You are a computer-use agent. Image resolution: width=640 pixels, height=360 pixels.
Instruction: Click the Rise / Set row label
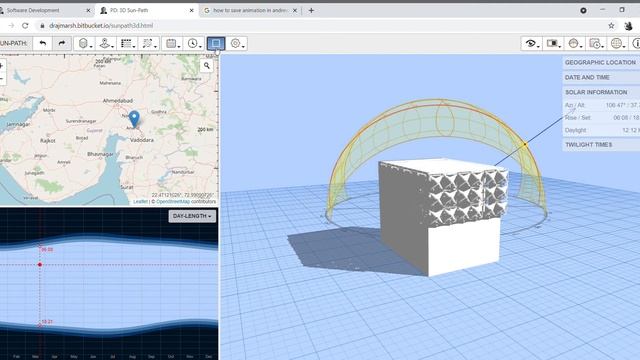[x=577, y=118]
